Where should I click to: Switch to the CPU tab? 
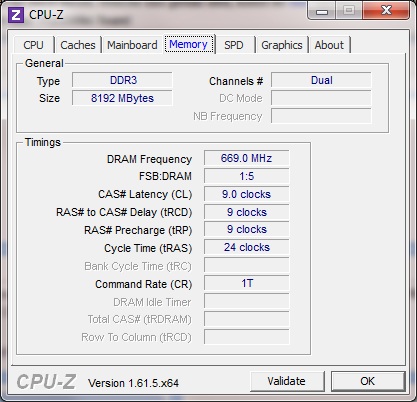point(34,45)
